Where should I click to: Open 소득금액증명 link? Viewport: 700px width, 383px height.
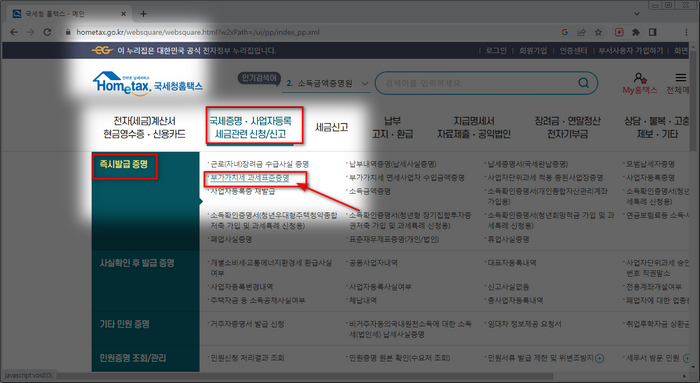[x=370, y=192]
